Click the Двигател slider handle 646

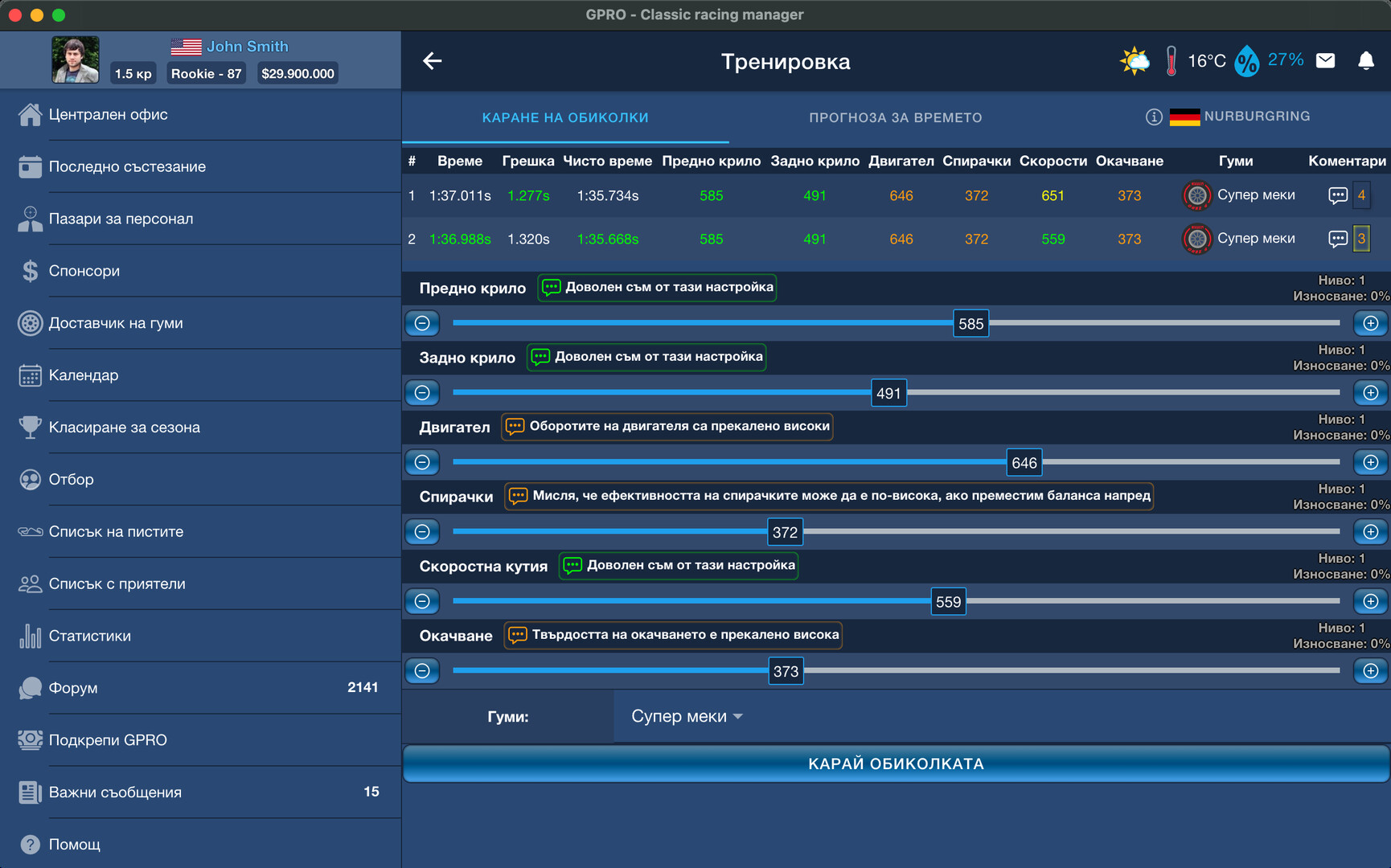click(x=1024, y=463)
